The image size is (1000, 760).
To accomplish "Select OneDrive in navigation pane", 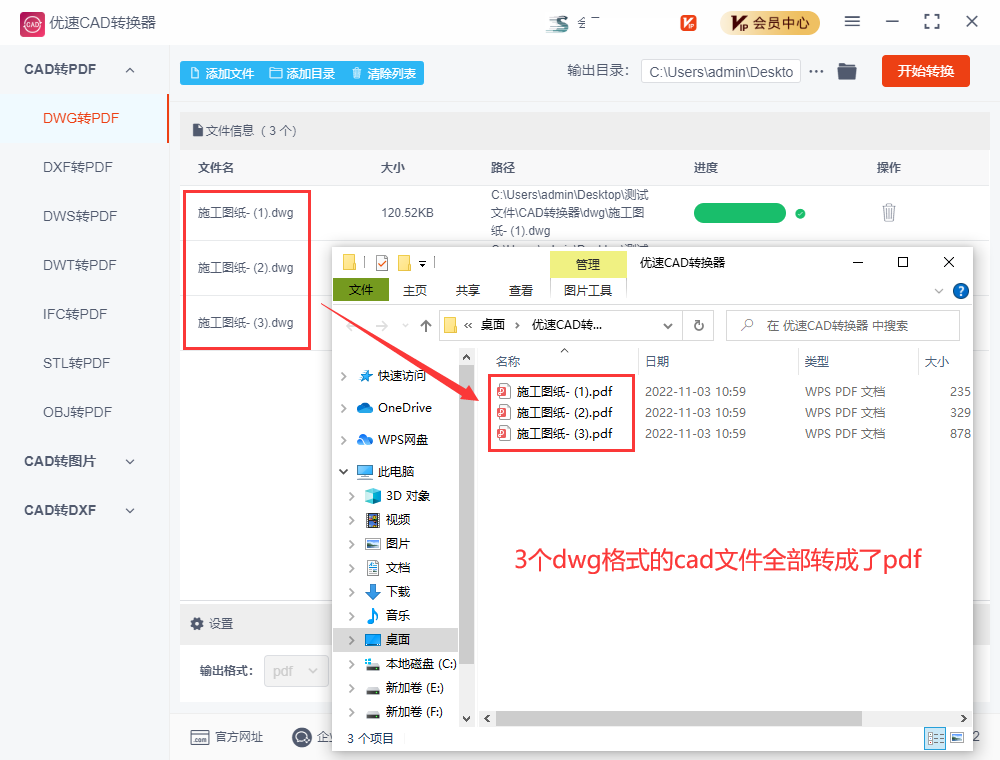I will [395, 408].
